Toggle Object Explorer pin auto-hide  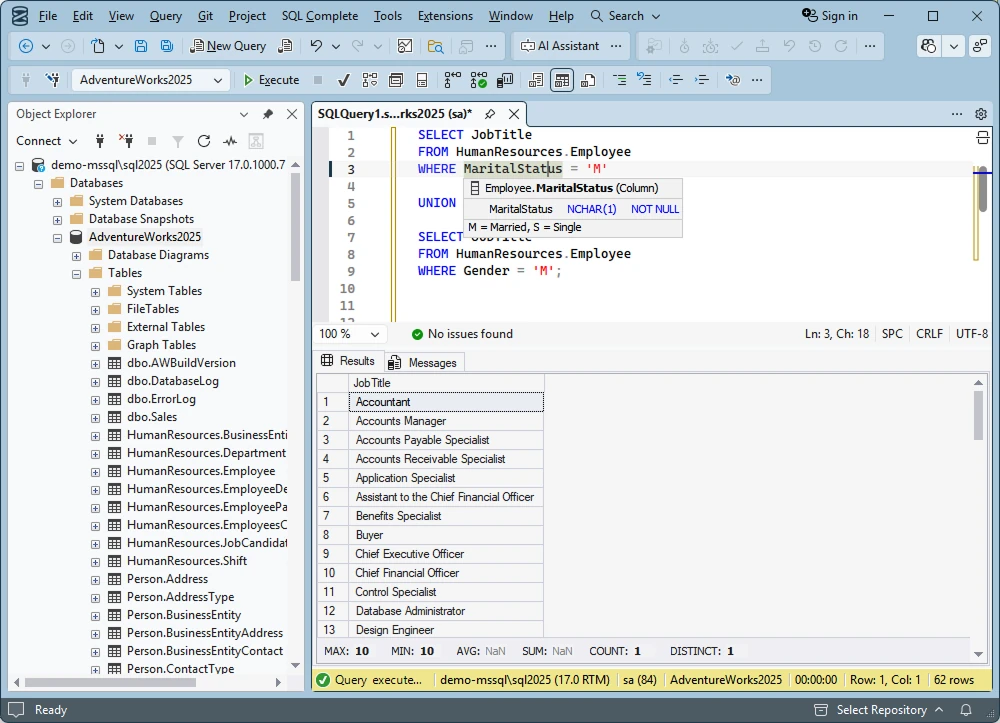[268, 114]
